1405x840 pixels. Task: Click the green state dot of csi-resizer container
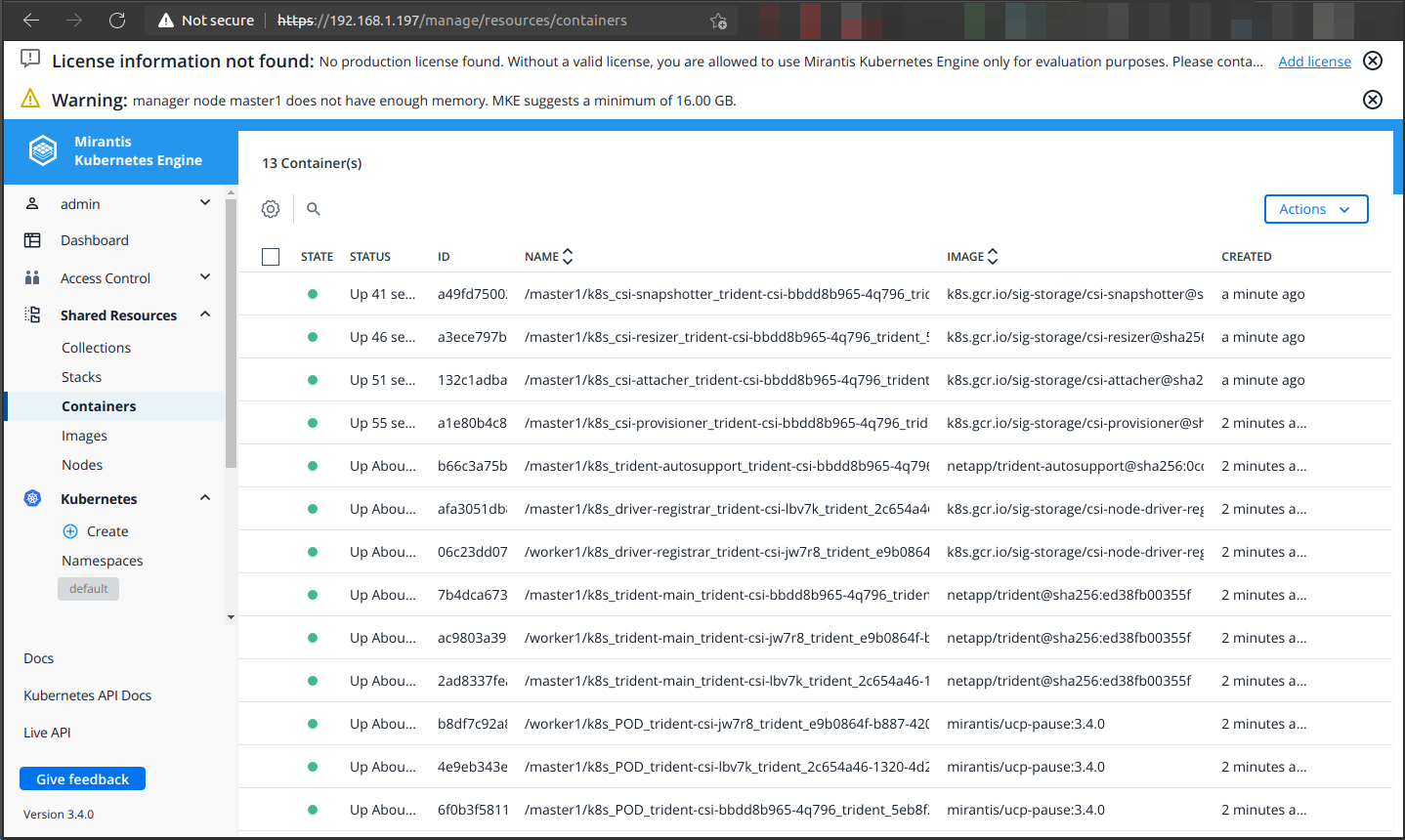click(313, 337)
